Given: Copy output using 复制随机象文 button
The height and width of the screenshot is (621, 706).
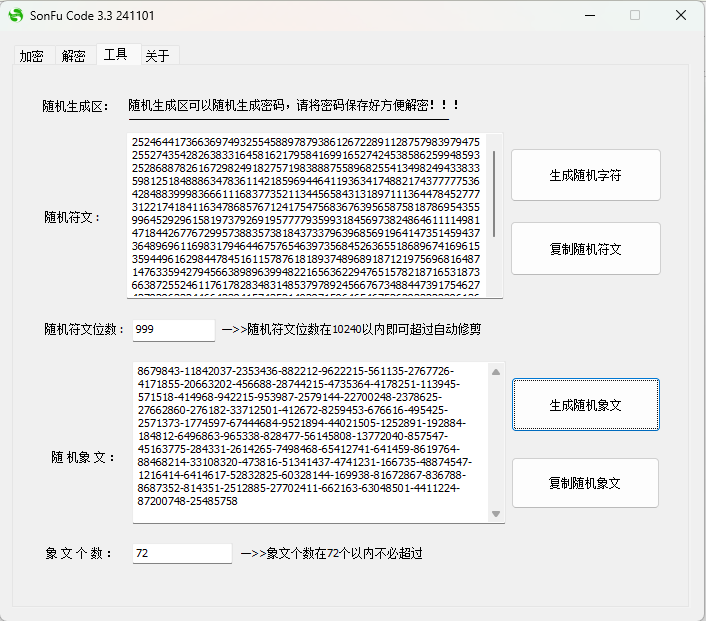Looking at the screenshot, I should click(x=585, y=483).
